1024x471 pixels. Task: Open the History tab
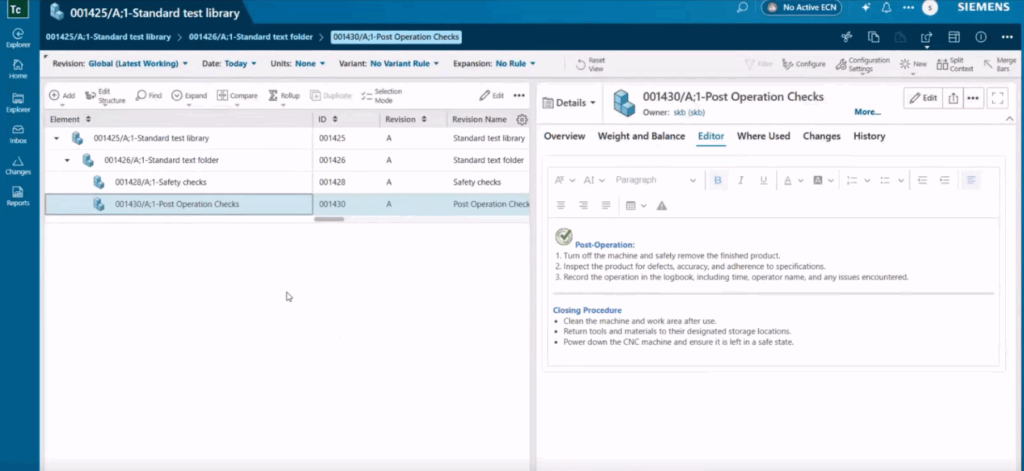[x=869, y=136]
